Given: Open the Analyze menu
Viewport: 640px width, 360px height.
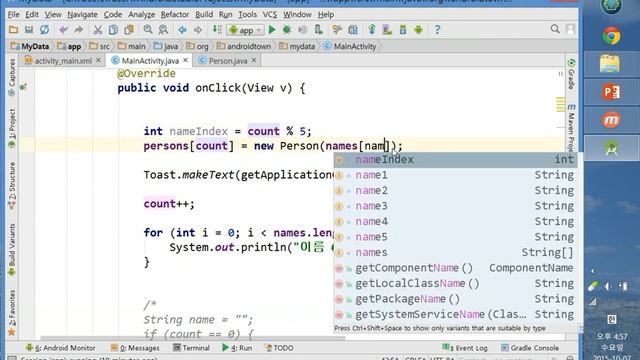Looking at the screenshot, I should (x=142, y=14).
